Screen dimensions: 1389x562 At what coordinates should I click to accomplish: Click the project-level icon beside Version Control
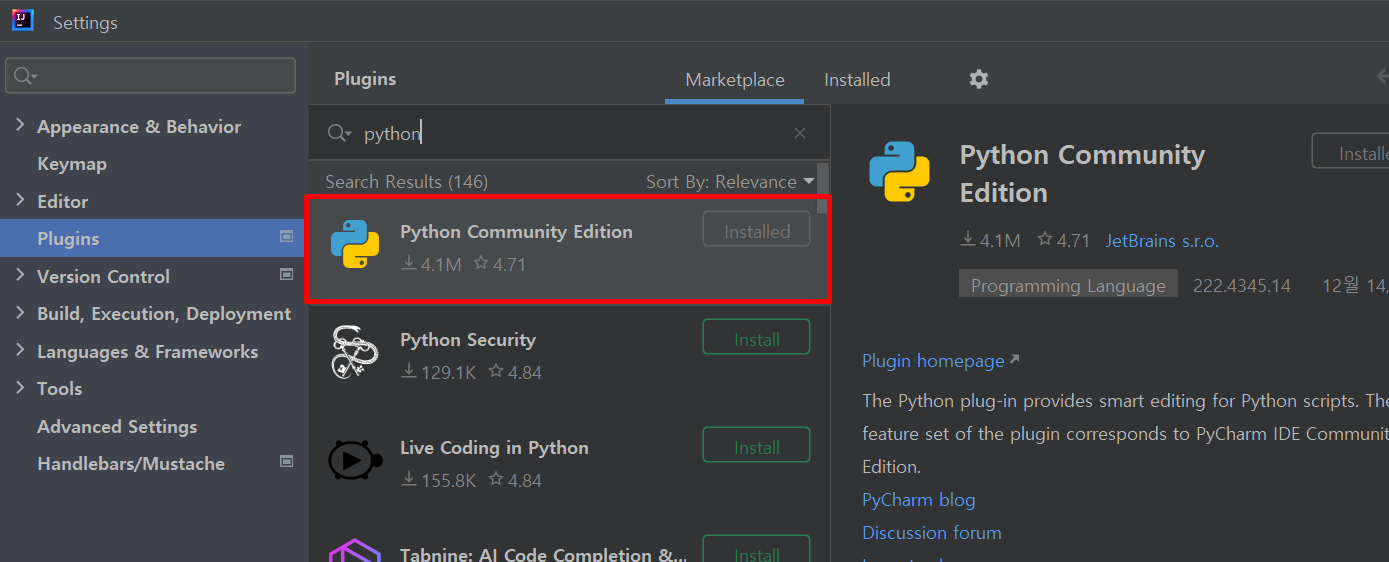coord(287,274)
